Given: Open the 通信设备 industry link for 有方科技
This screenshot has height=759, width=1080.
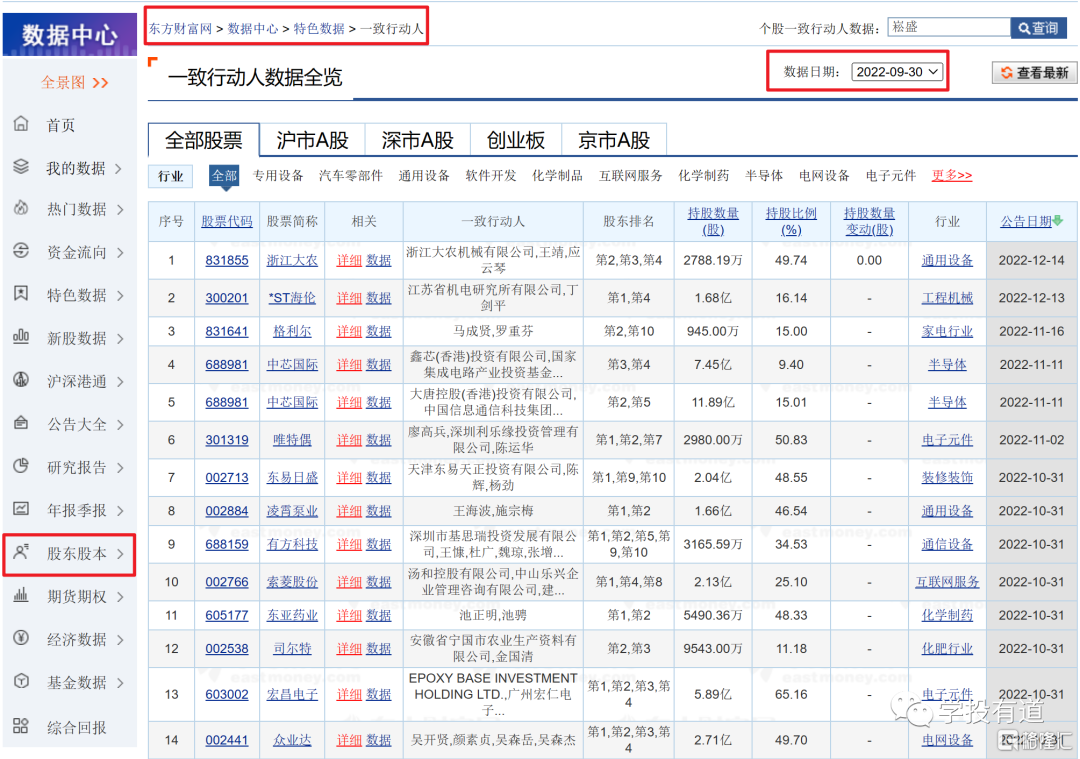Looking at the screenshot, I should coord(947,544).
